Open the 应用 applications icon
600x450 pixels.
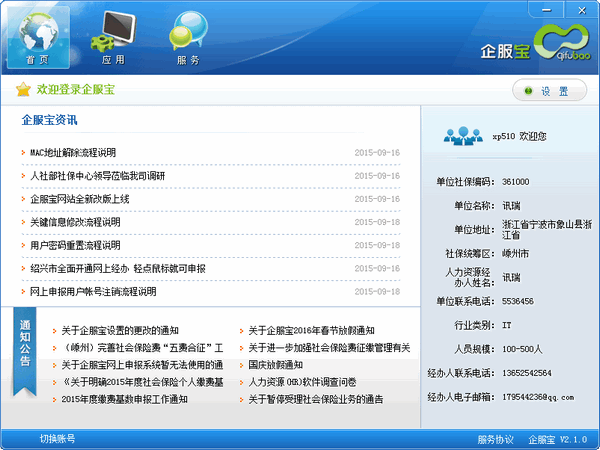112,36
